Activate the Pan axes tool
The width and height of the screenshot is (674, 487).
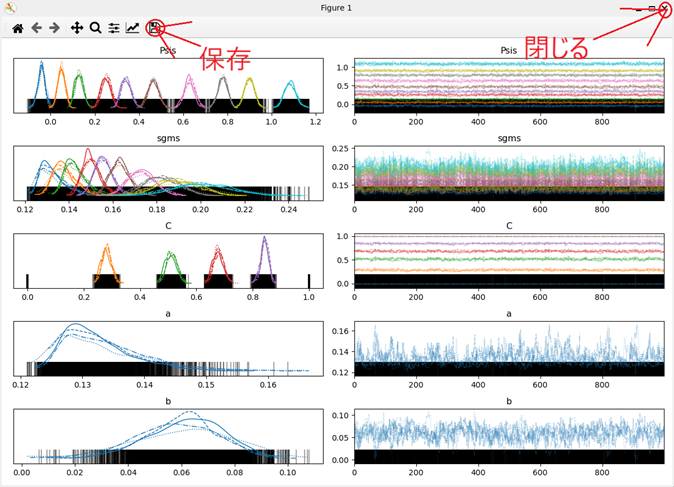77,29
